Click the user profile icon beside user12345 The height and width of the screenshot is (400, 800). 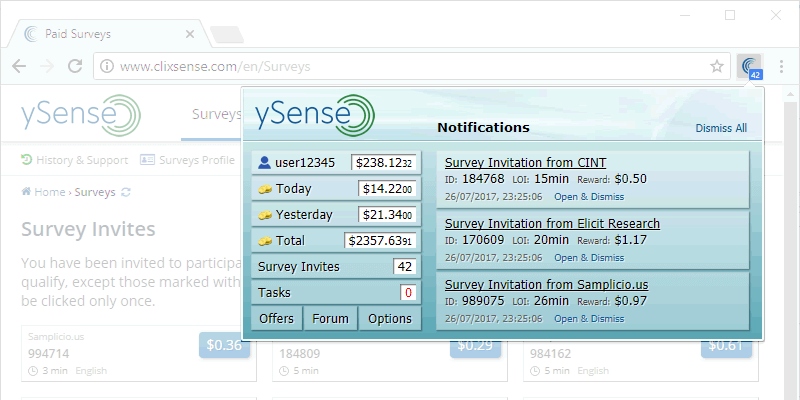264,163
